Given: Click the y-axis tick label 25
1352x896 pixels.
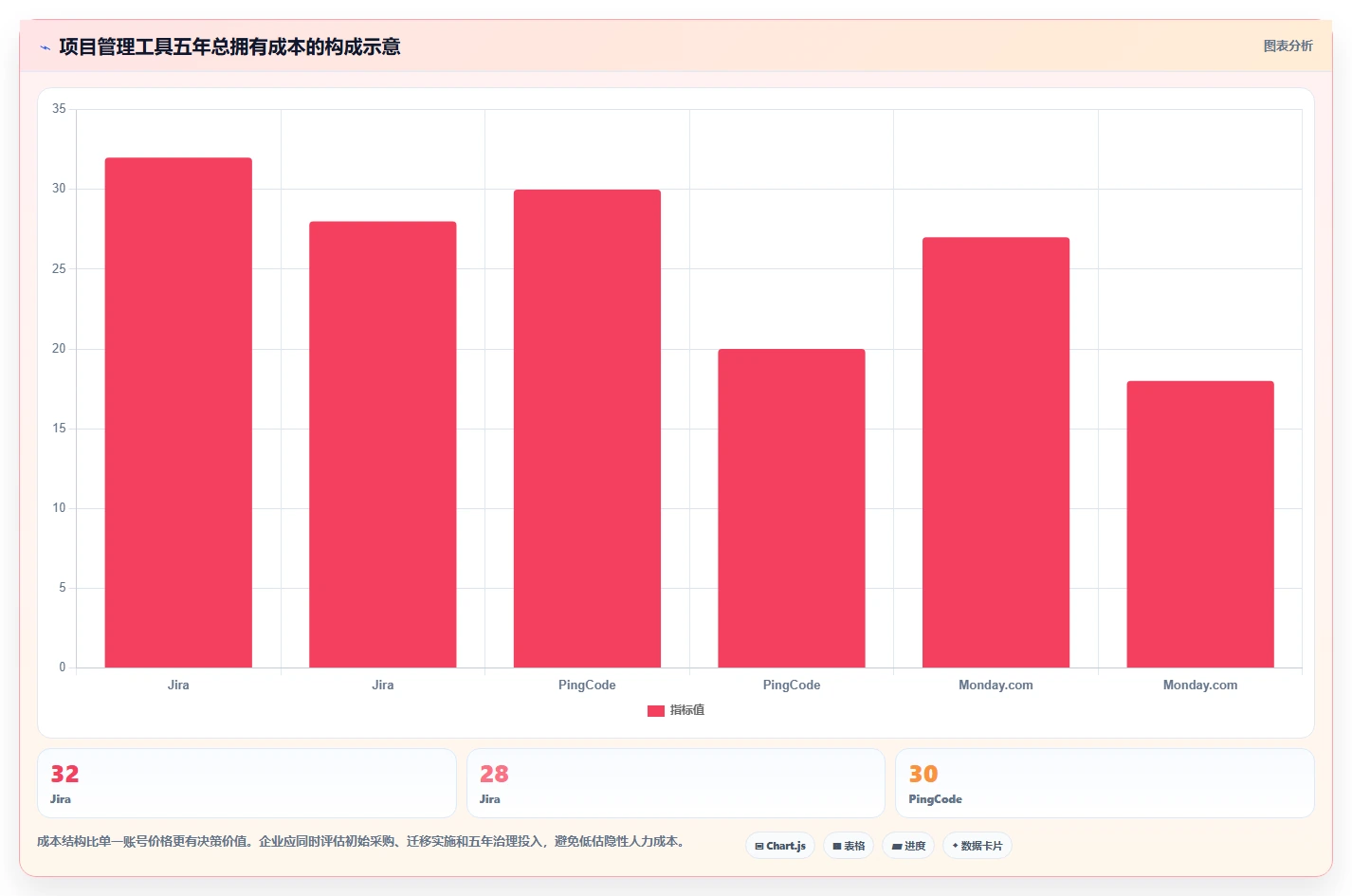Looking at the screenshot, I should 59,269.
